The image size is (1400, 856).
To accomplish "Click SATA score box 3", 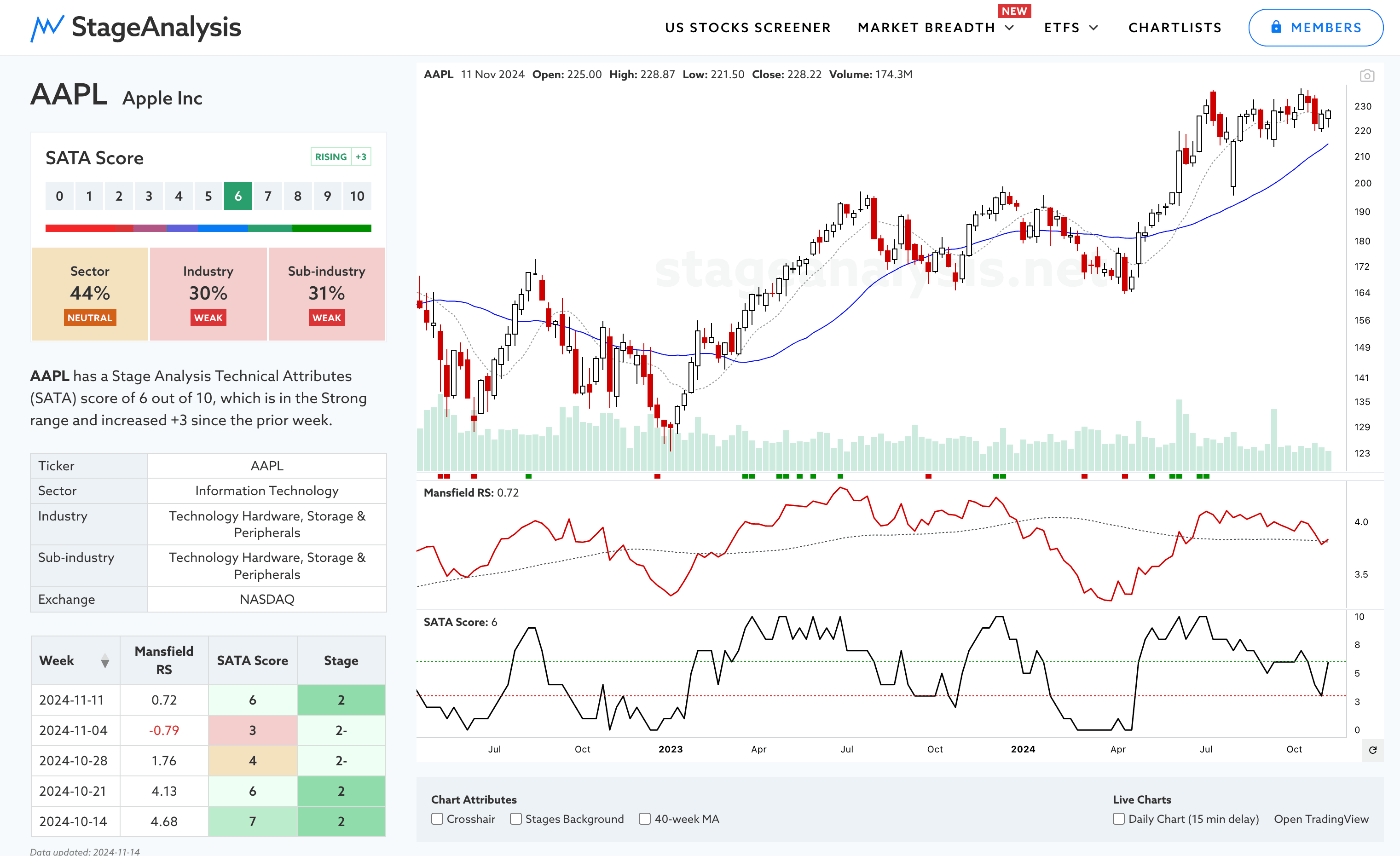I will click(x=149, y=196).
